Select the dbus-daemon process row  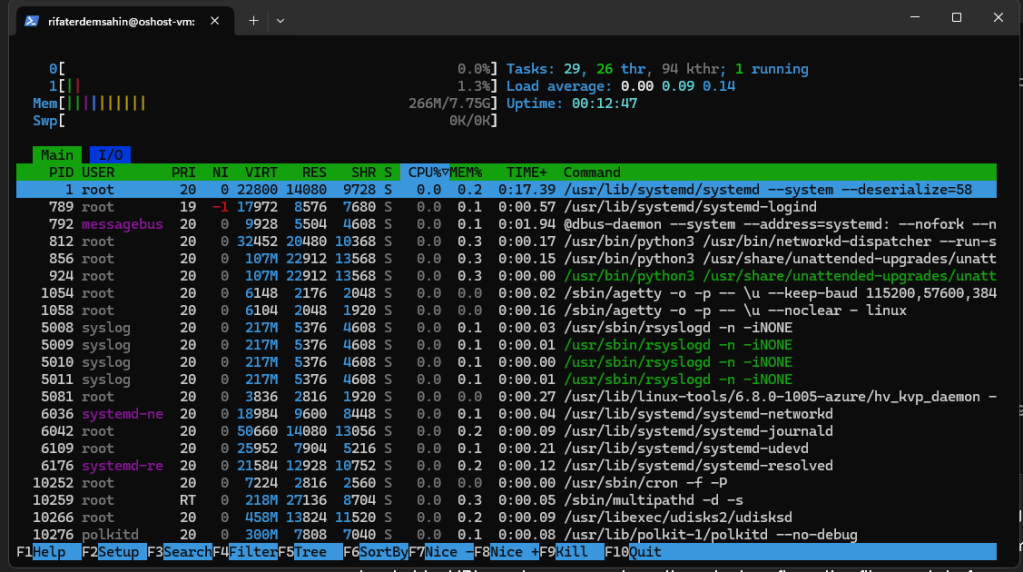(506, 224)
